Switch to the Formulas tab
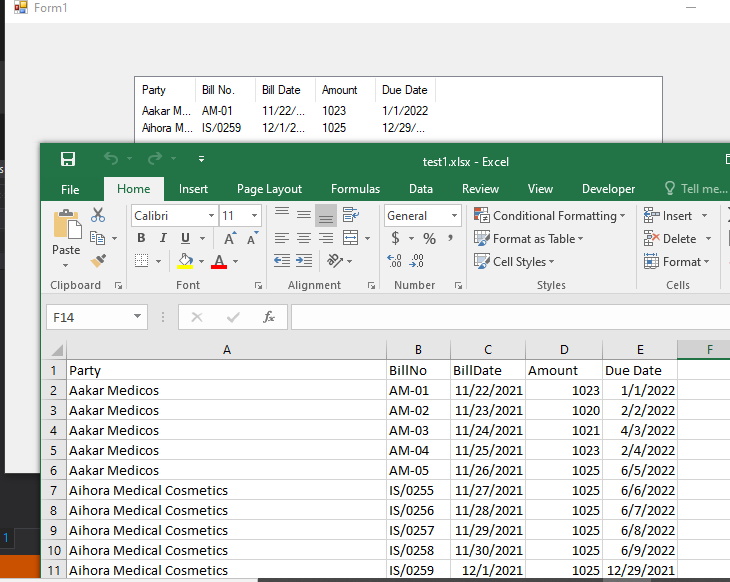 [x=355, y=189]
